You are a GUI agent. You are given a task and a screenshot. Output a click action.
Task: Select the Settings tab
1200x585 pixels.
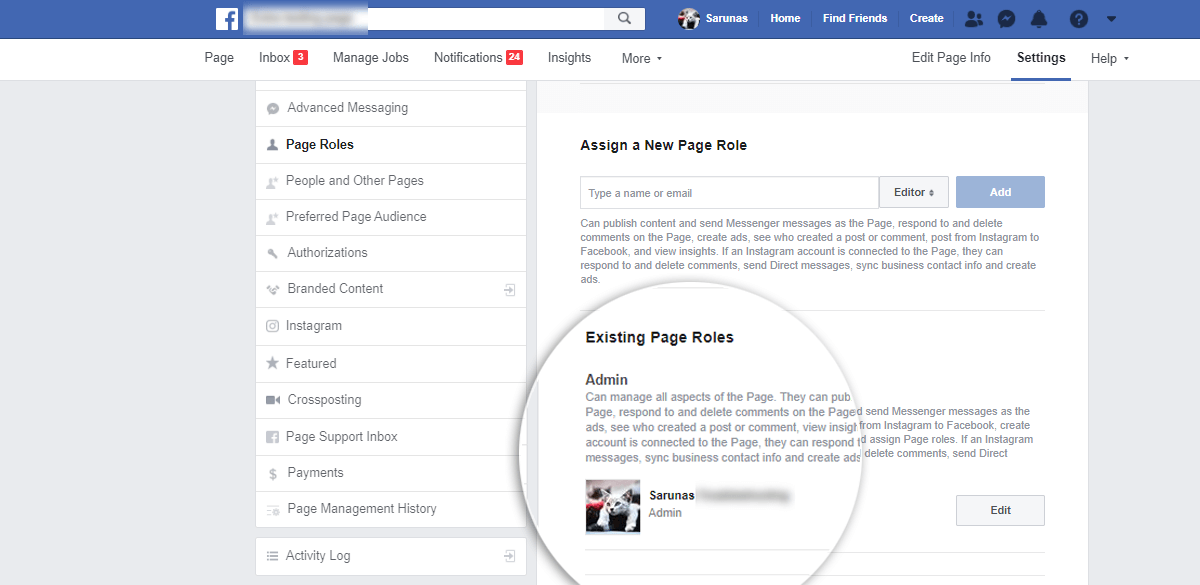click(x=1041, y=58)
